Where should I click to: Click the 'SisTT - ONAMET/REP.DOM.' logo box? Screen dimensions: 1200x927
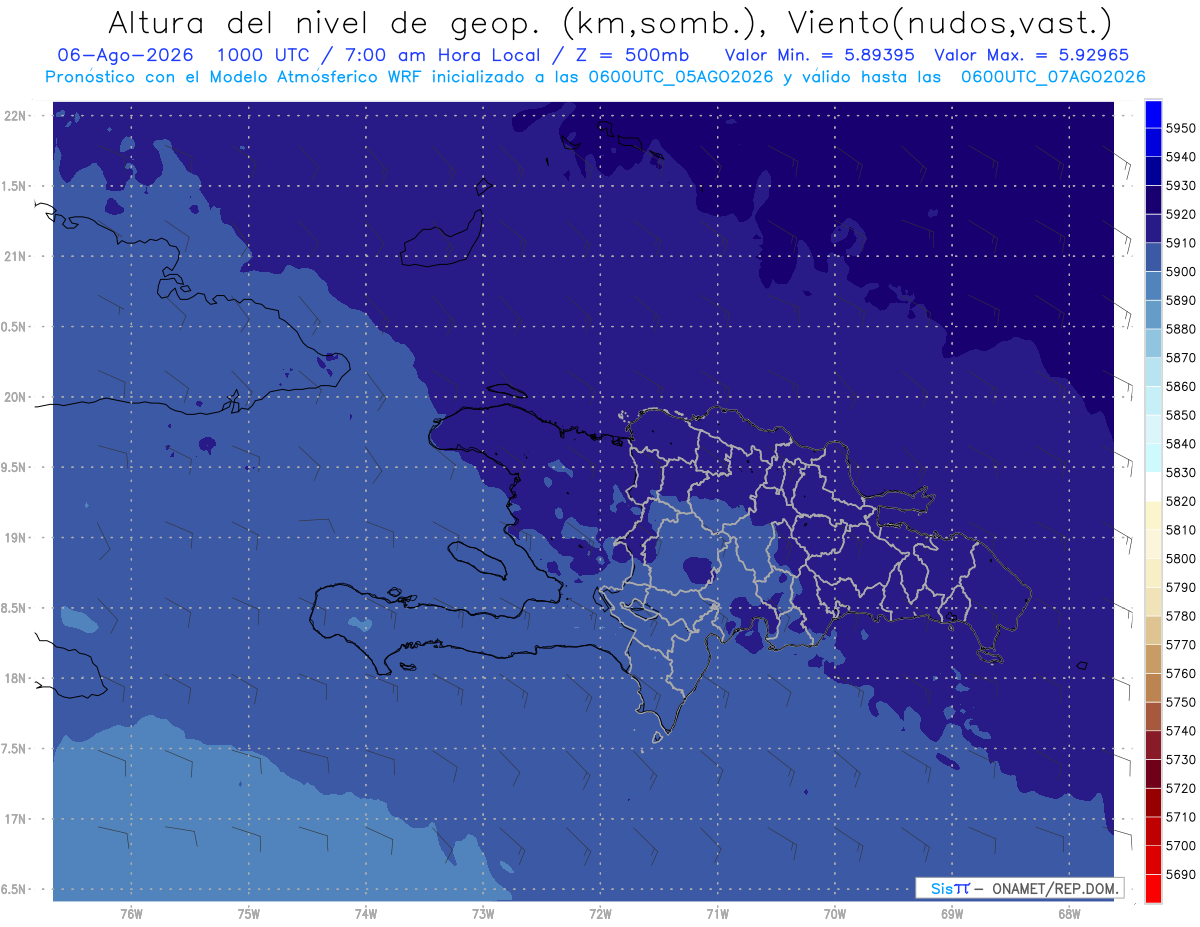(1019, 888)
